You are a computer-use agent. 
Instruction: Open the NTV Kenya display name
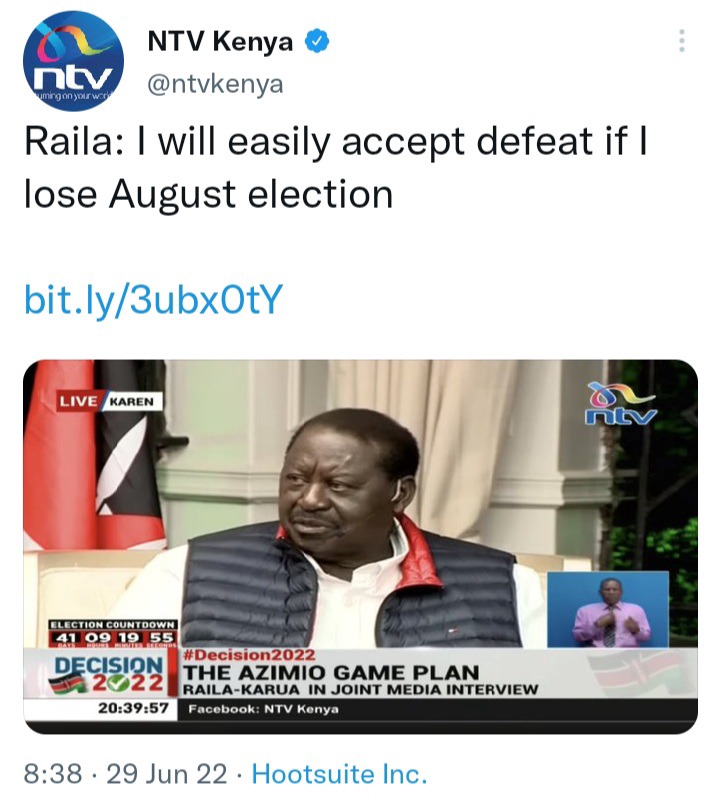(220, 41)
